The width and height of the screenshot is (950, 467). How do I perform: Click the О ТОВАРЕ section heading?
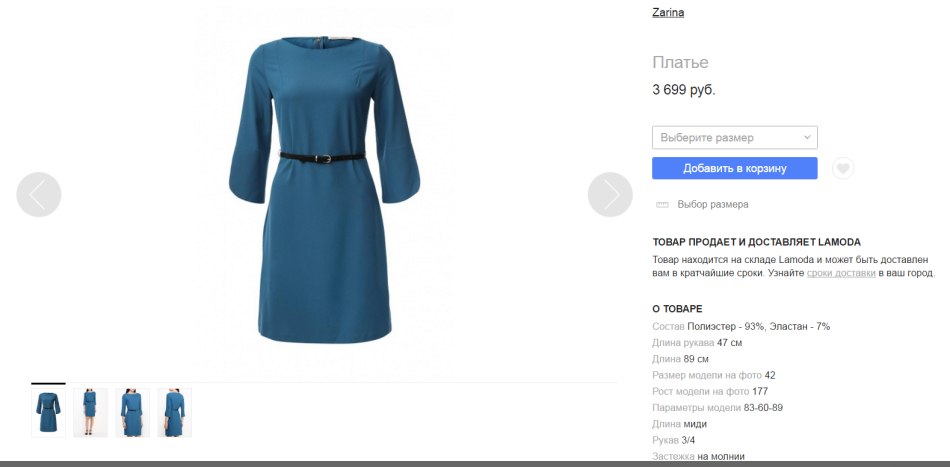[677, 309]
